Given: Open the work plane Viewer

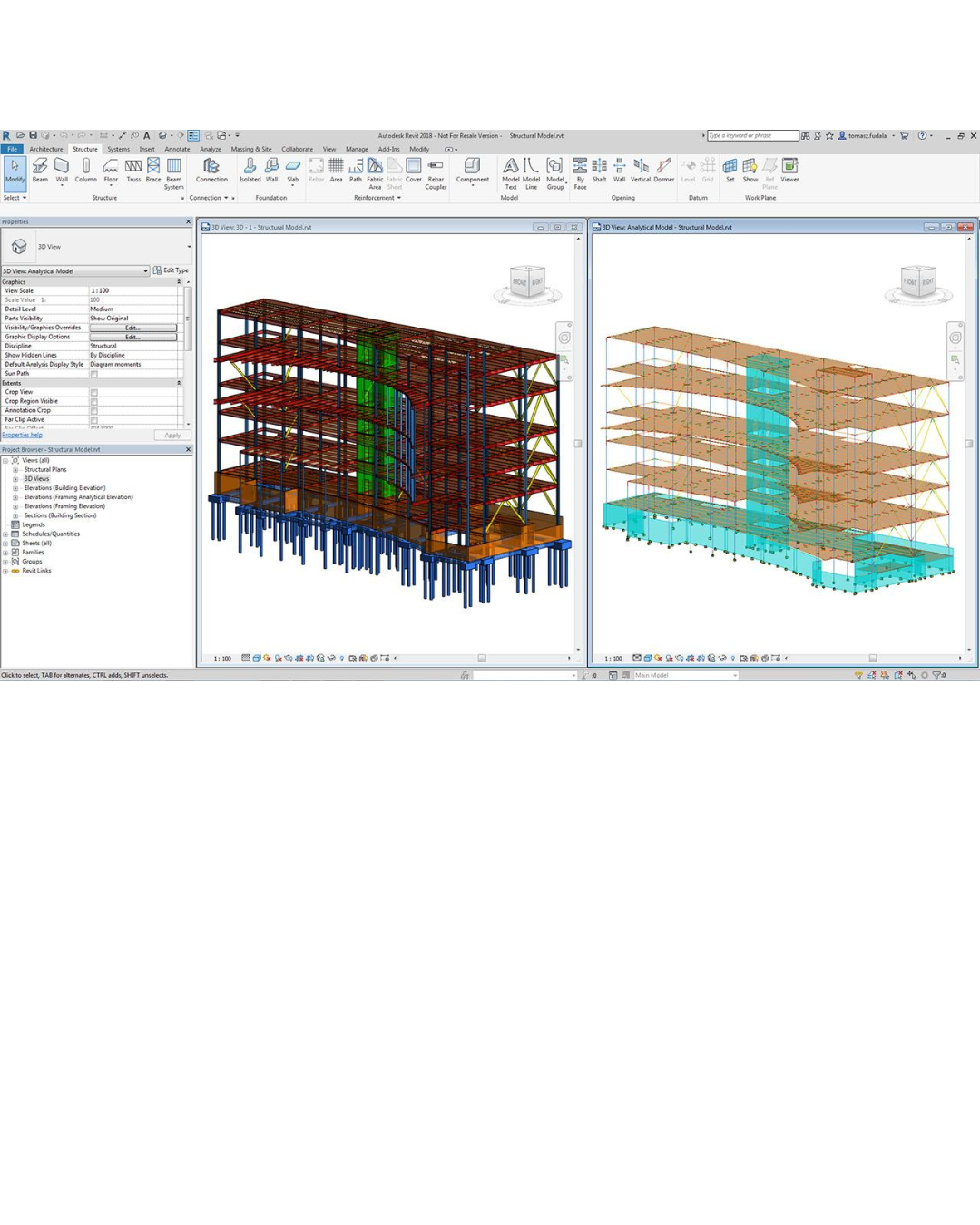Looking at the screenshot, I should pos(790,171).
